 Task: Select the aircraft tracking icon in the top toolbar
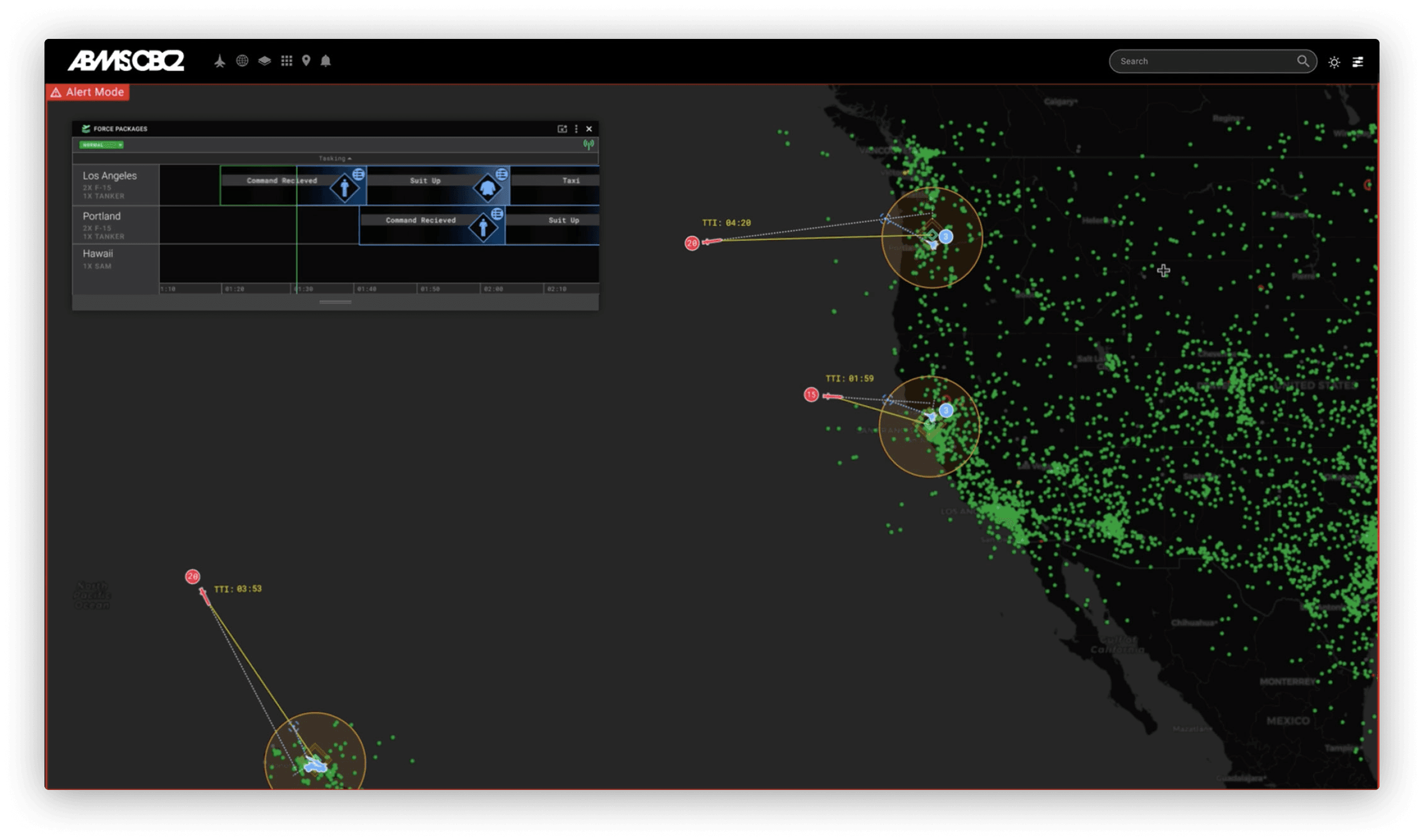(221, 61)
